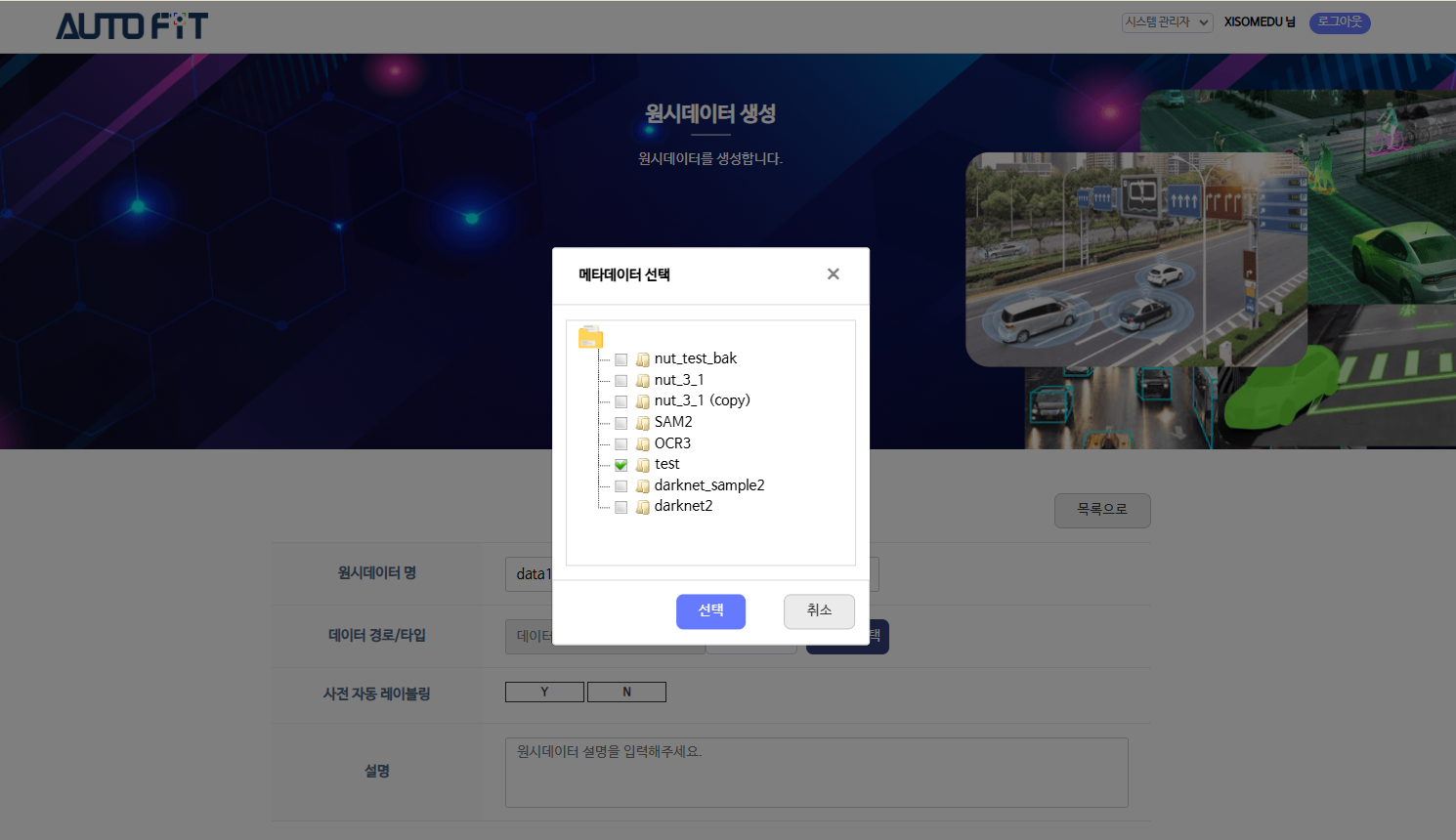This screenshot has width=1456, height=840.
Task: Select the darknet2 tree item label
Action: 683,506
